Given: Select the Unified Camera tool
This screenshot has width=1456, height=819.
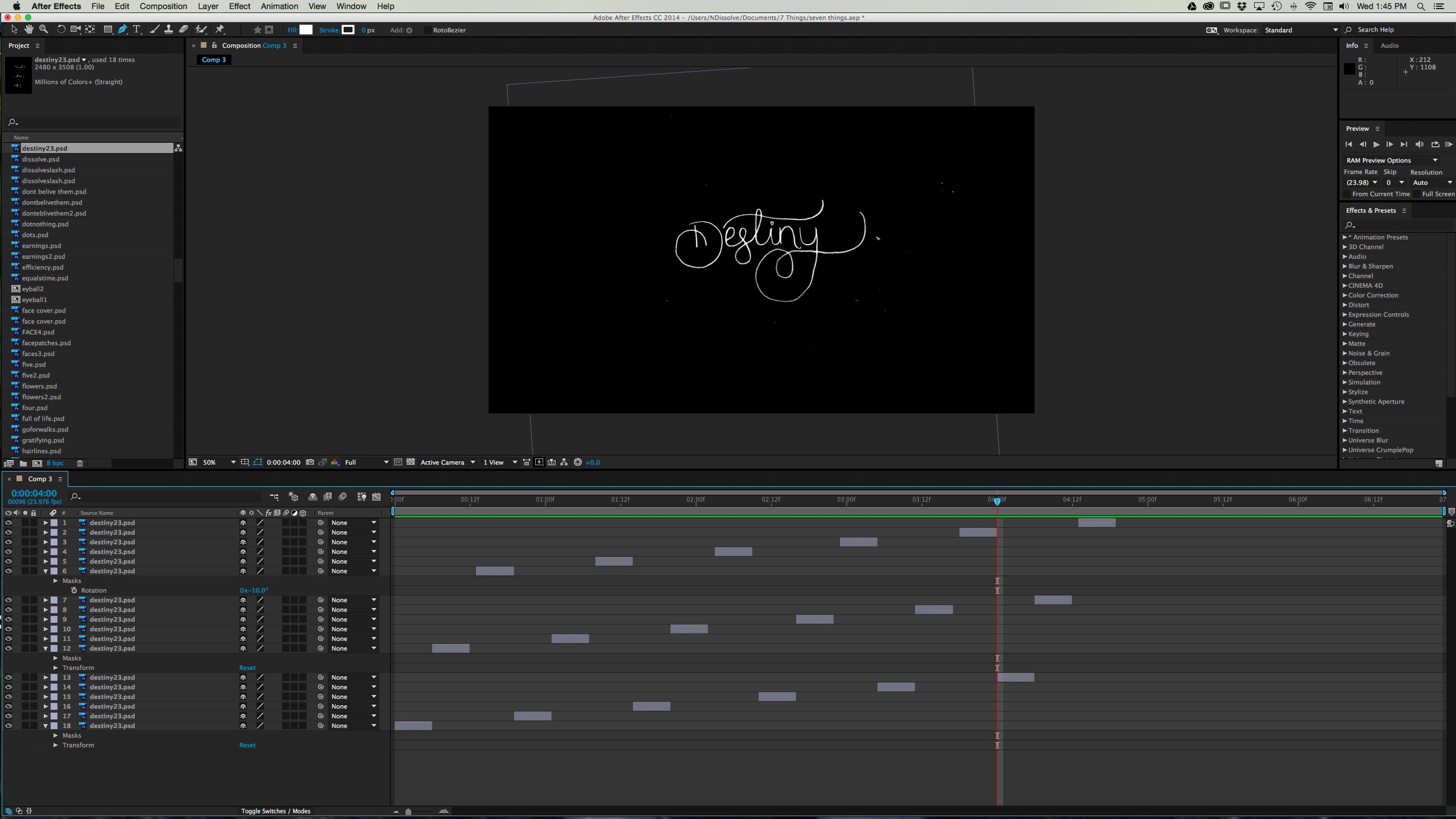Looking at the screenshot, I should click(75, 30).
